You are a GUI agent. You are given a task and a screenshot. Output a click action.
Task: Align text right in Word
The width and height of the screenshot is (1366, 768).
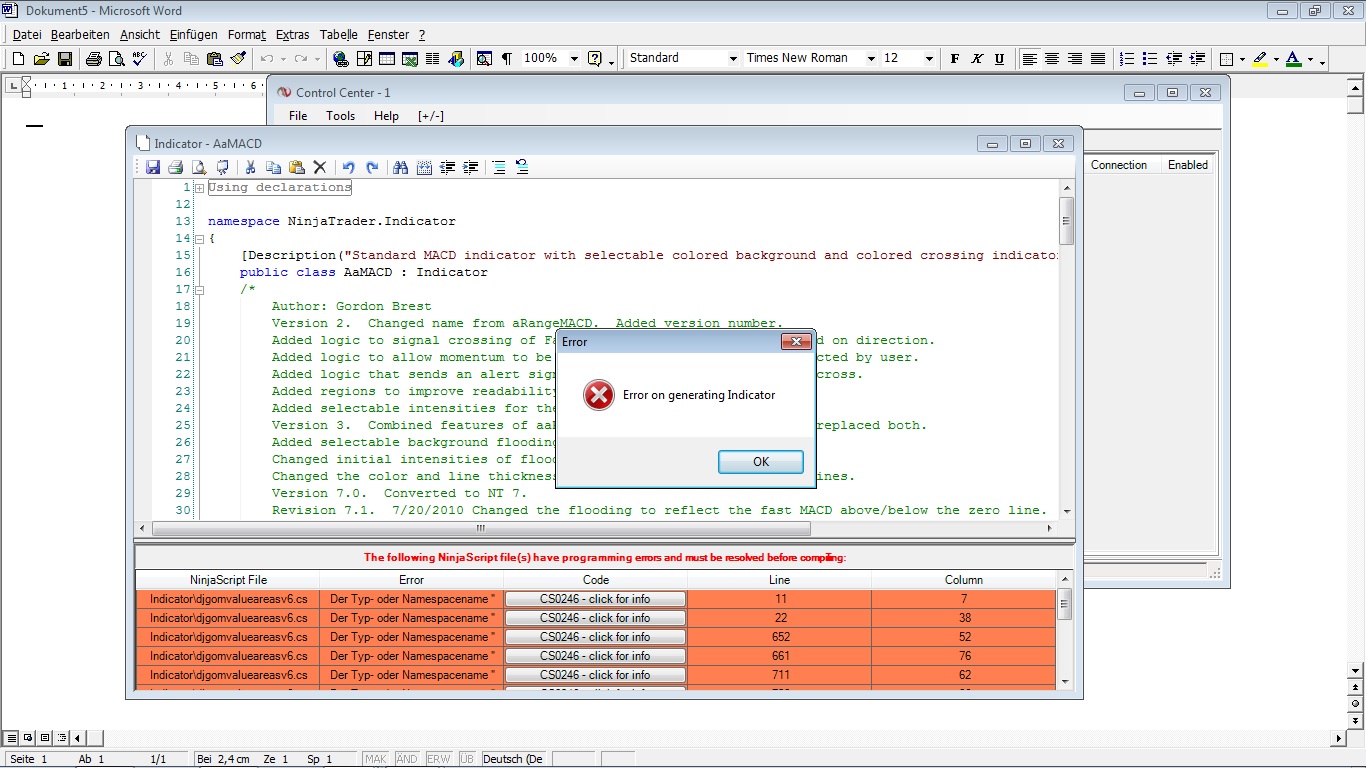[x=1075, y=59]
